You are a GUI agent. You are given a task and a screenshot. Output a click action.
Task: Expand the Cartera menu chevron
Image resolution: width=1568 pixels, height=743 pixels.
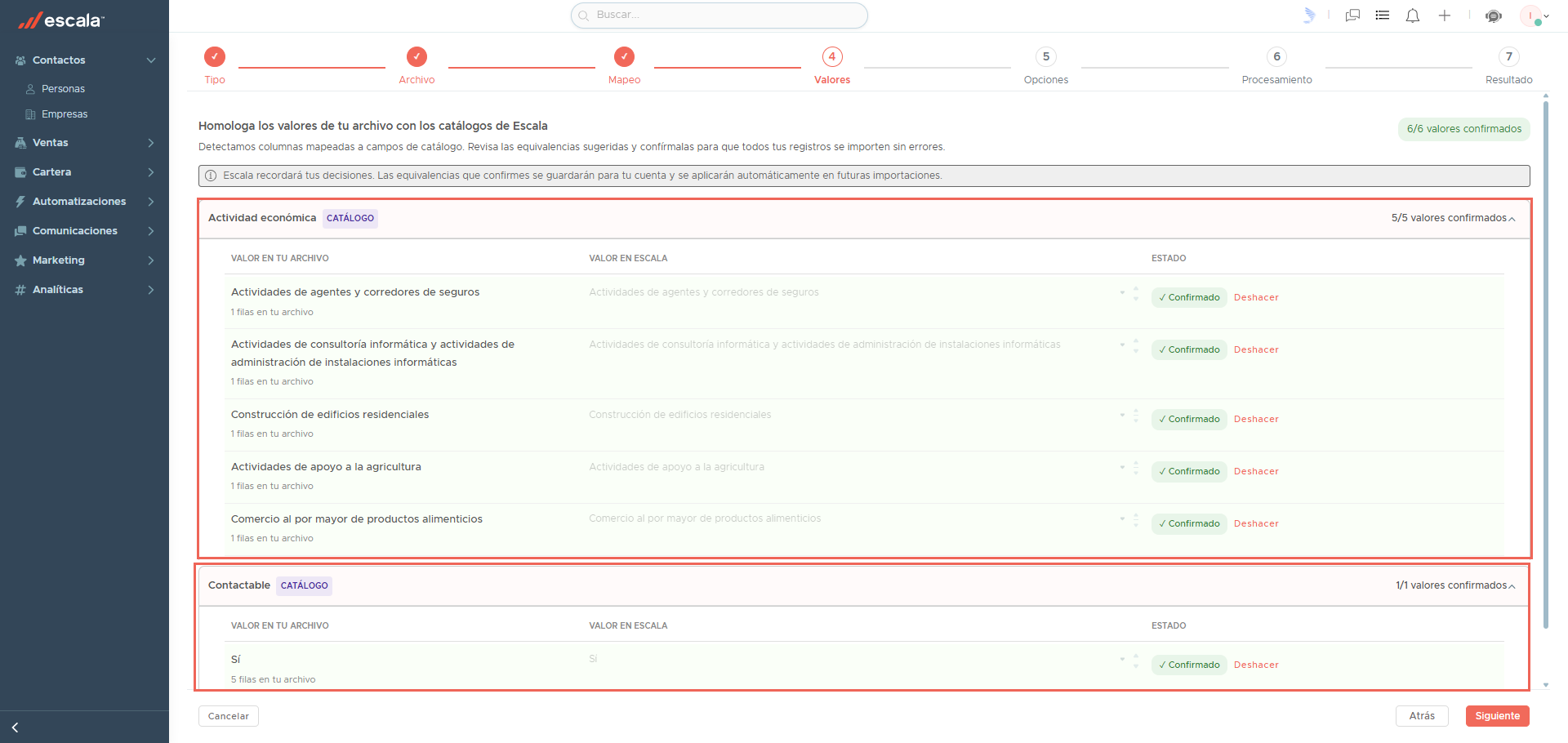[x=151, y=172]
